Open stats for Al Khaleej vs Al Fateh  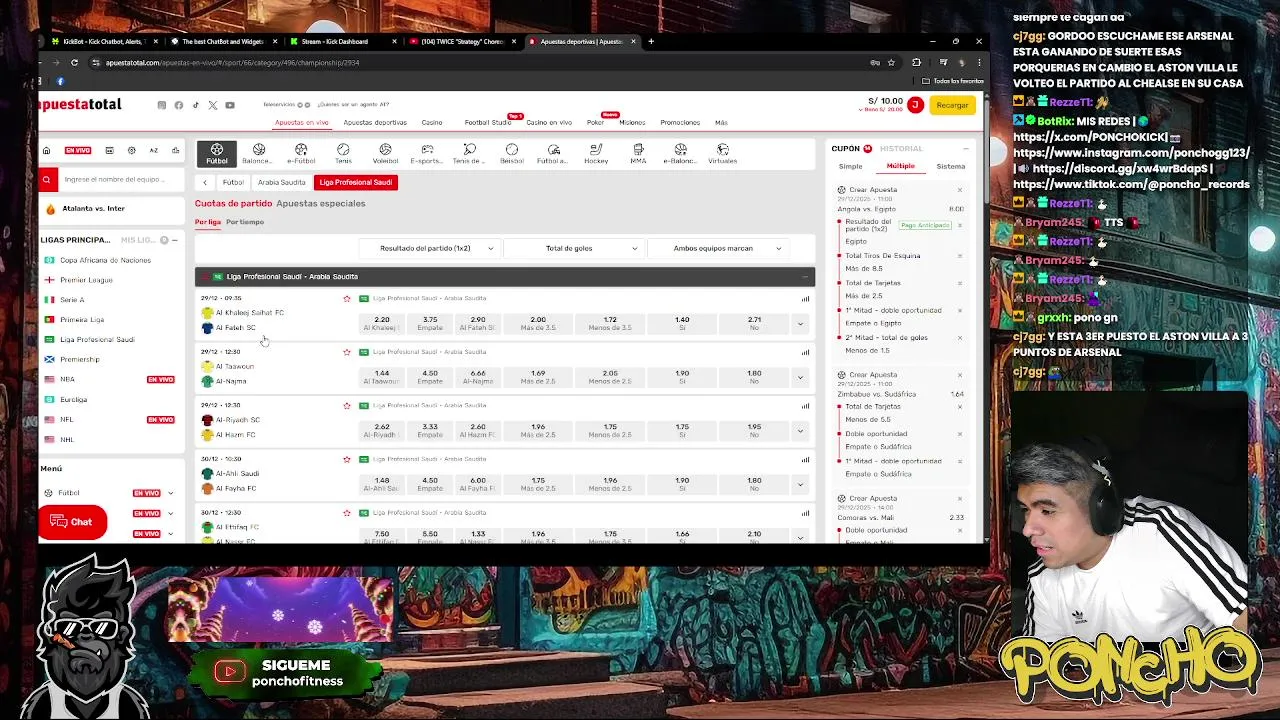coord(805,298)
